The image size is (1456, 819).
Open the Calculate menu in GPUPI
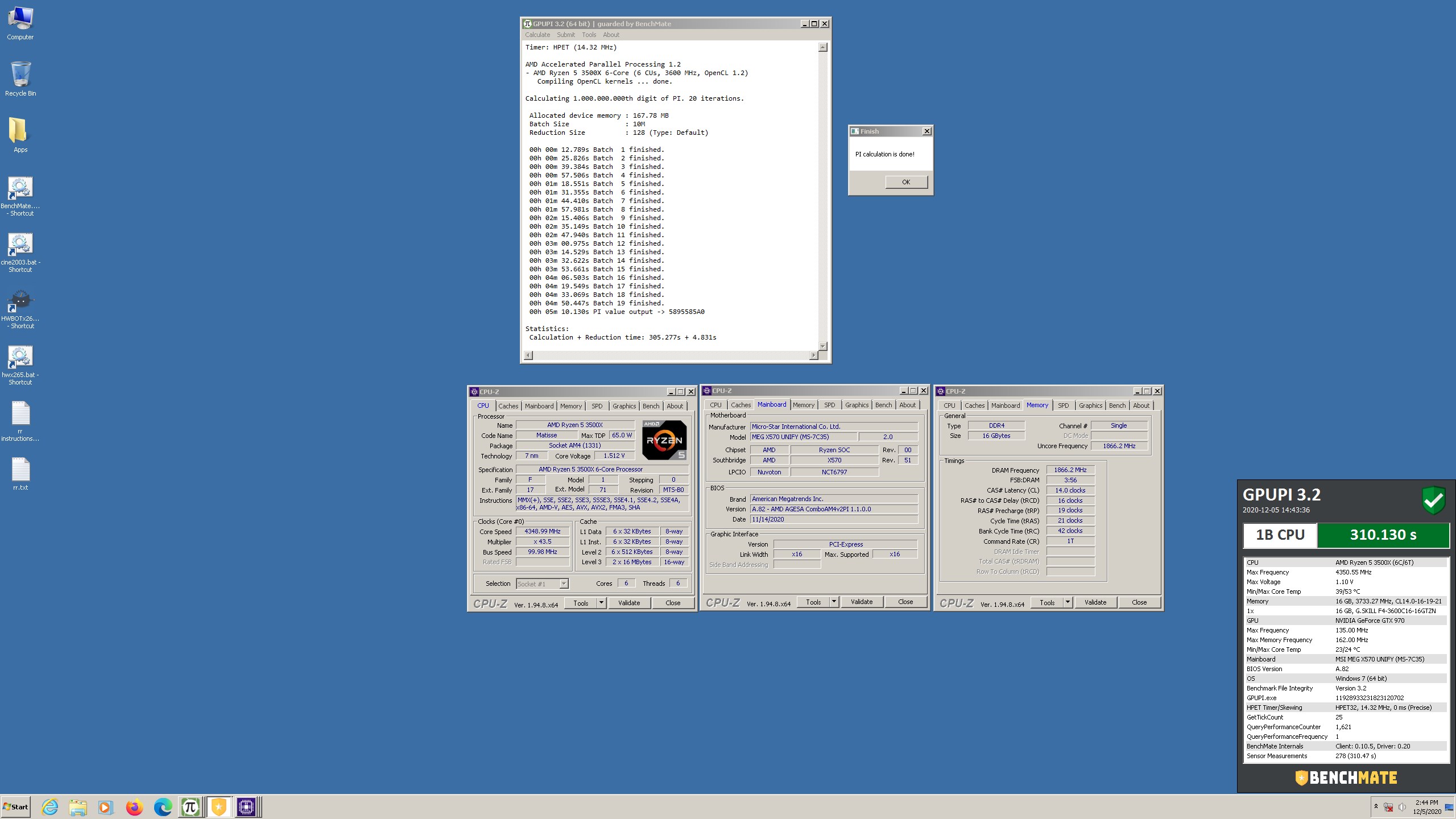tap(537, 35)
